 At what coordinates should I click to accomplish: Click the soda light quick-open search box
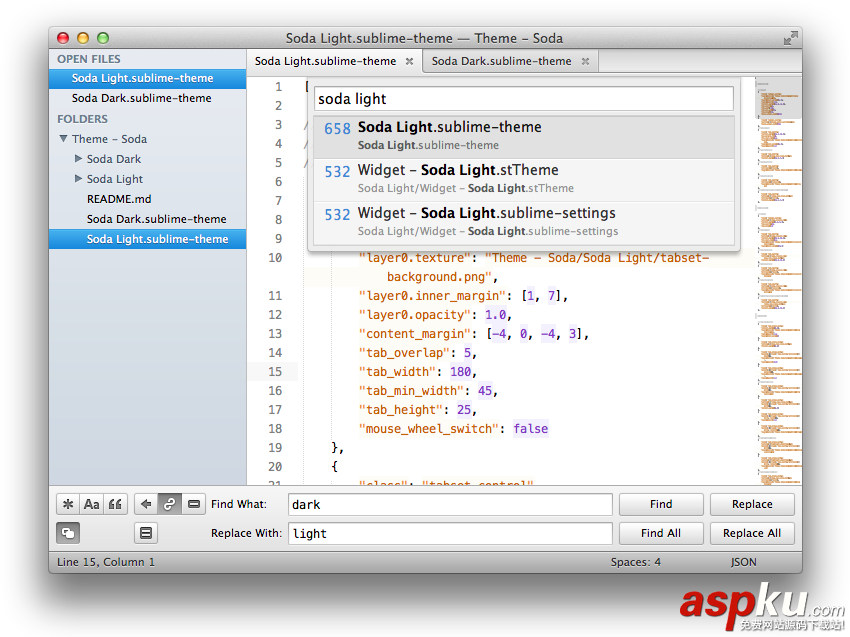tap(524, 99)
